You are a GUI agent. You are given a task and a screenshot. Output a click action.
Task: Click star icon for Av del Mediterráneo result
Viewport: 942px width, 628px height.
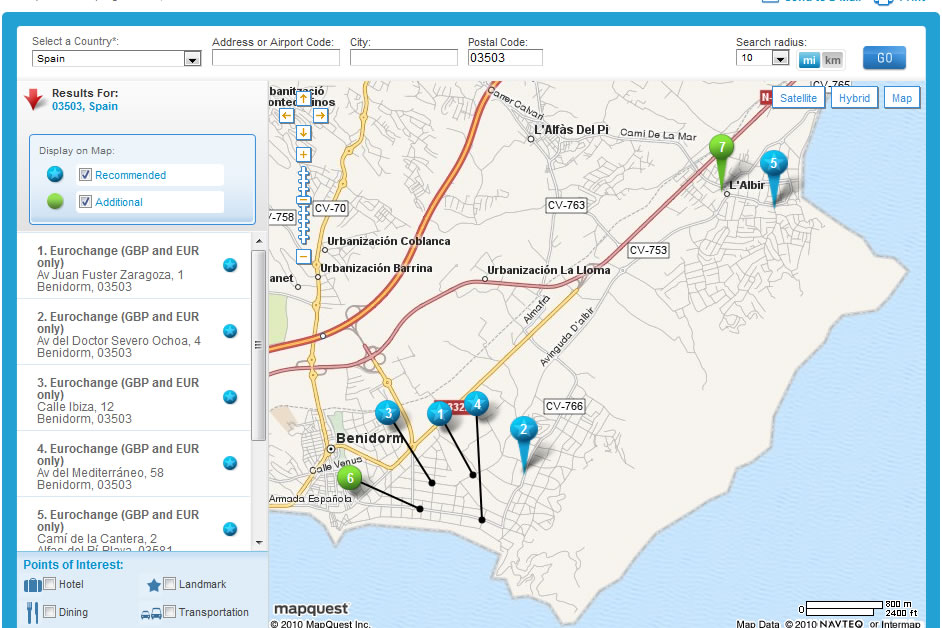pos(229,463)
